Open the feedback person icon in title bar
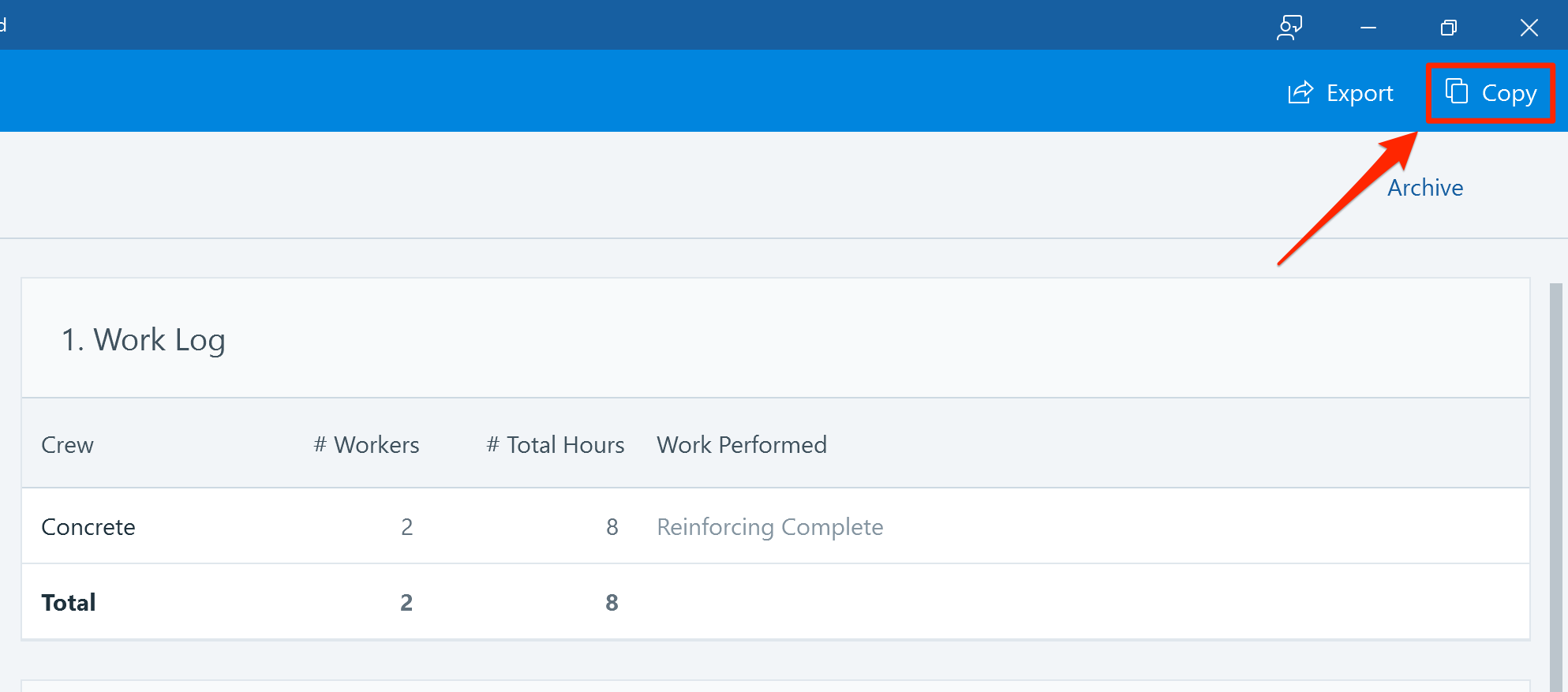 [x=1289, y=28]
